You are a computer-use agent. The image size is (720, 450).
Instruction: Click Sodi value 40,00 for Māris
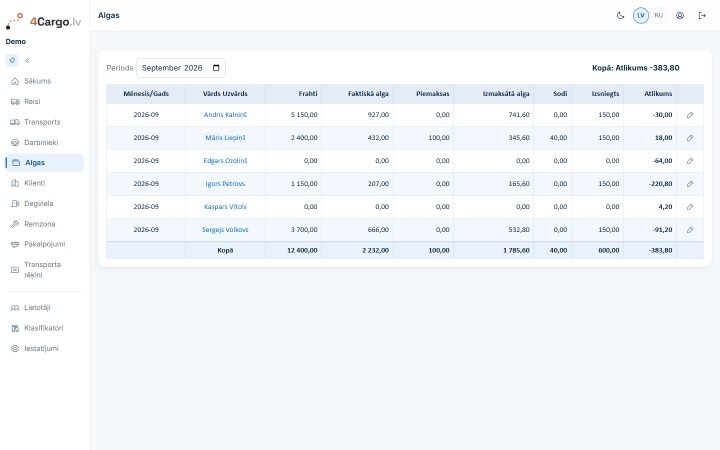[558, 138]
